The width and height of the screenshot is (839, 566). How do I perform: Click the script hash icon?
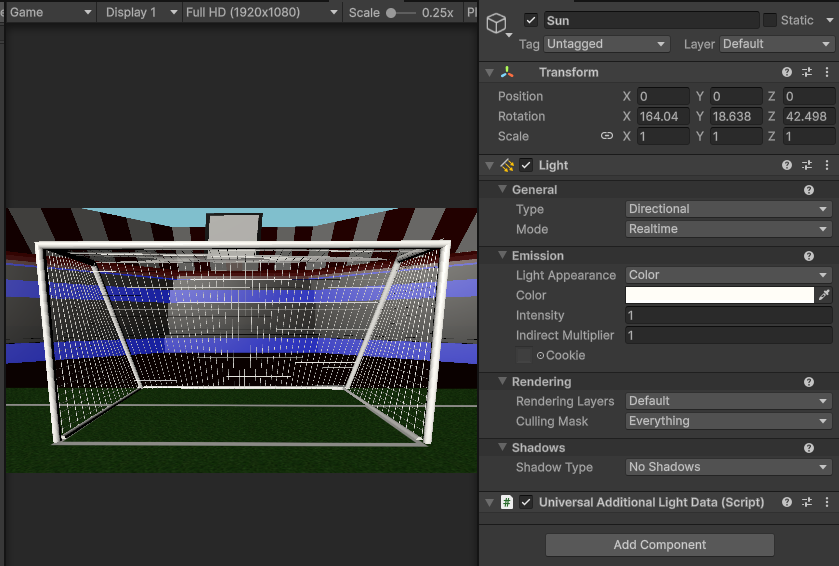(x=507, y=502)
